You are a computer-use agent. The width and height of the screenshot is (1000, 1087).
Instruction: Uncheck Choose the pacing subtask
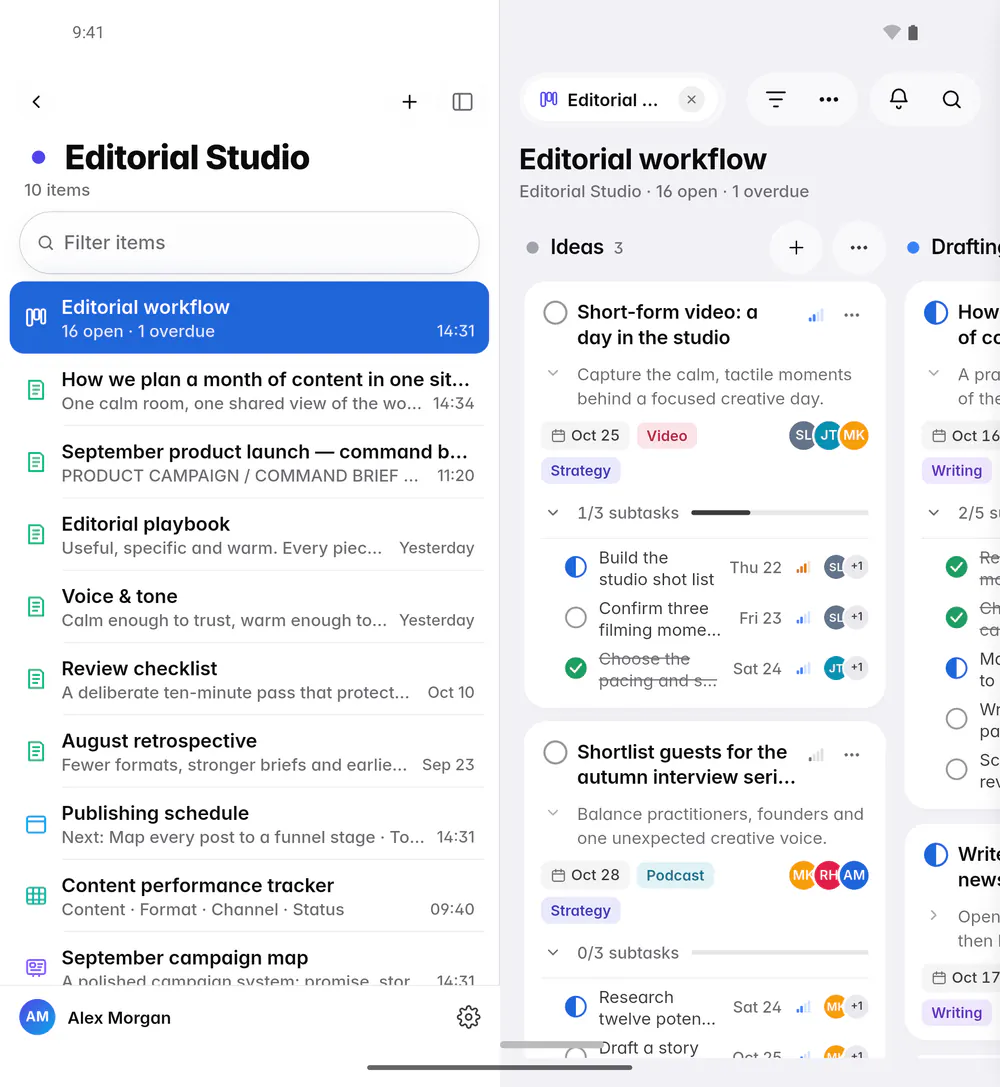point(575,668)
